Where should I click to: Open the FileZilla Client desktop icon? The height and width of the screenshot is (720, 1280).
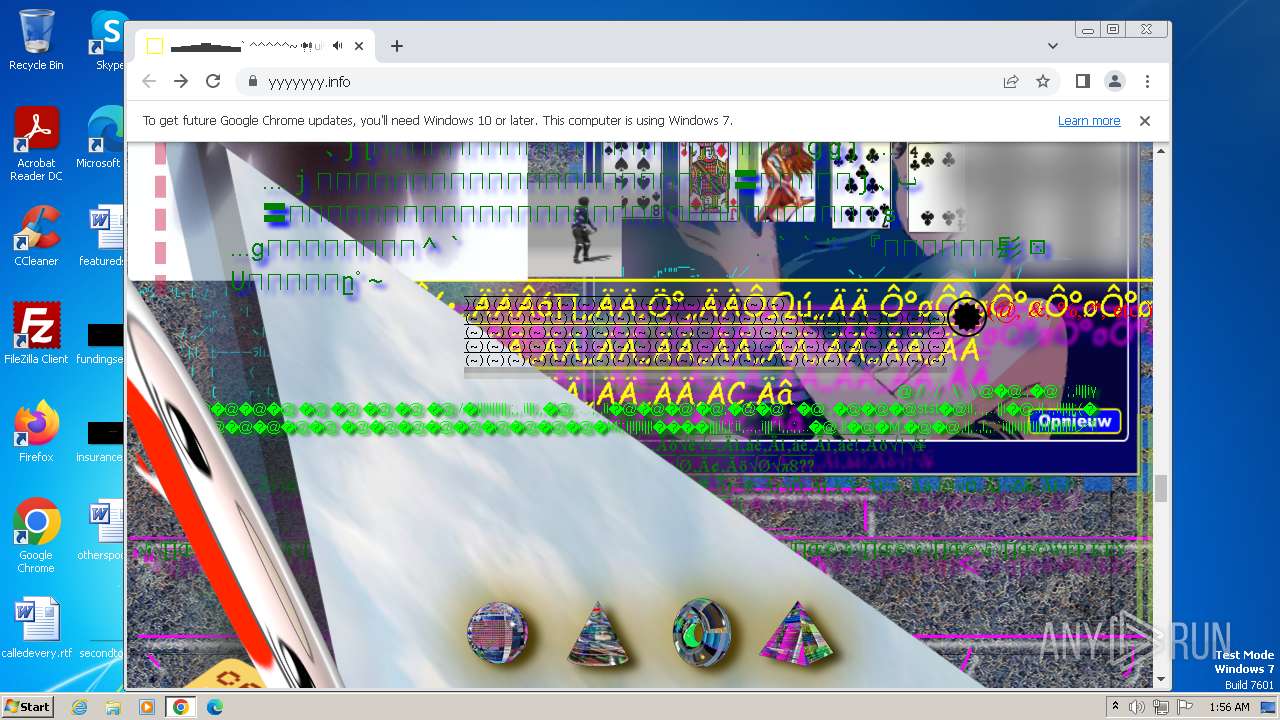36,334
